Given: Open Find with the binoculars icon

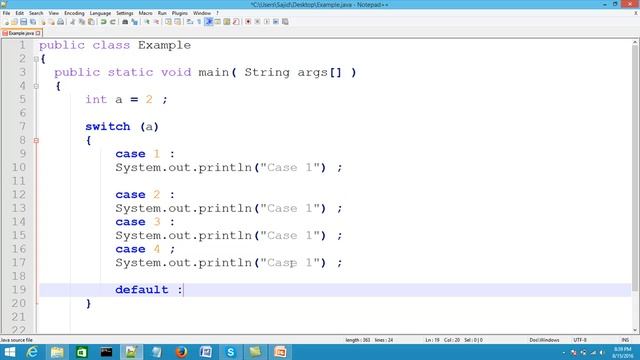Looking at the screenshot, I should tap(125, 22).
